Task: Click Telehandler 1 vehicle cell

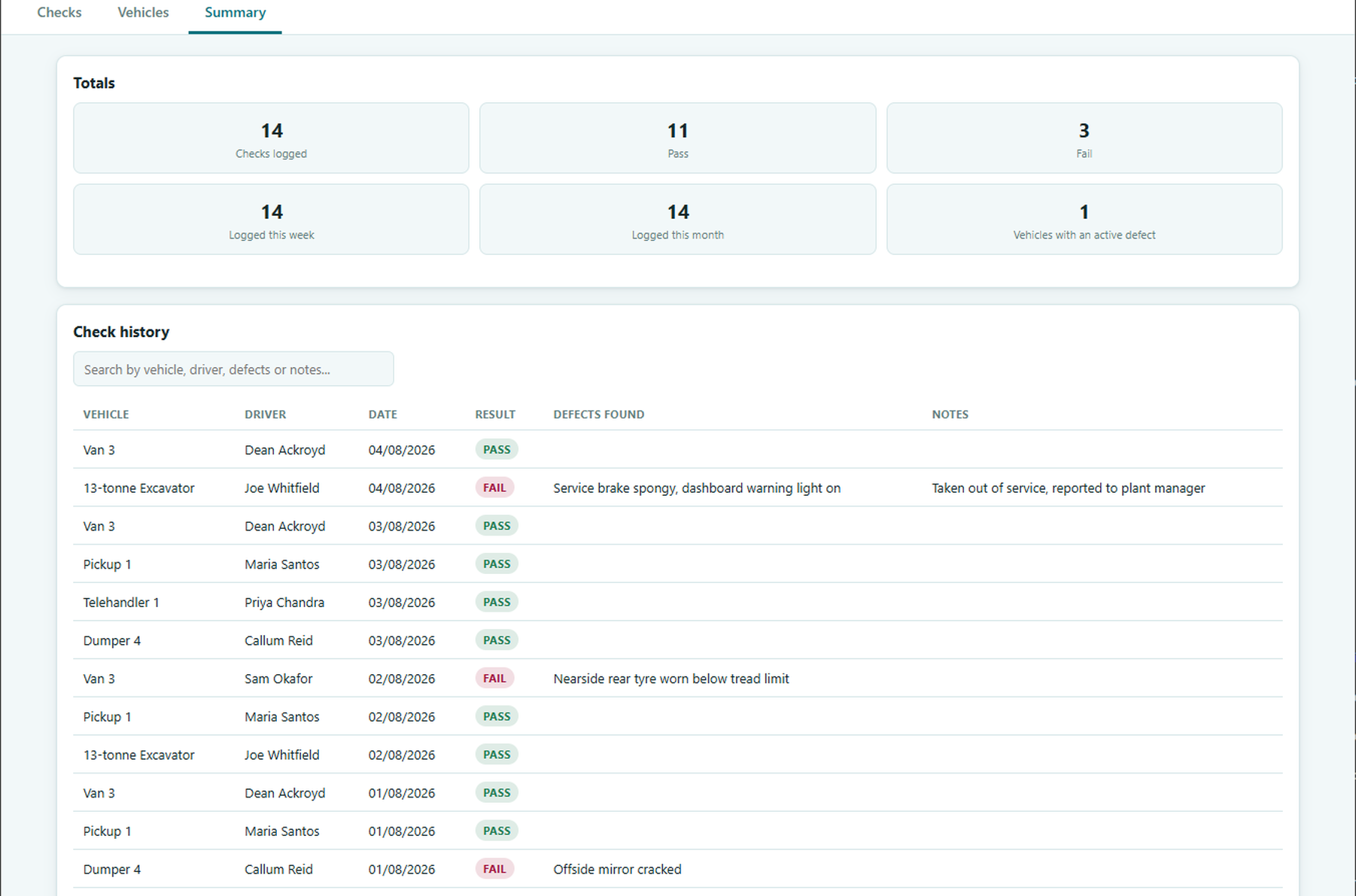Action: (x=121, y=603)
